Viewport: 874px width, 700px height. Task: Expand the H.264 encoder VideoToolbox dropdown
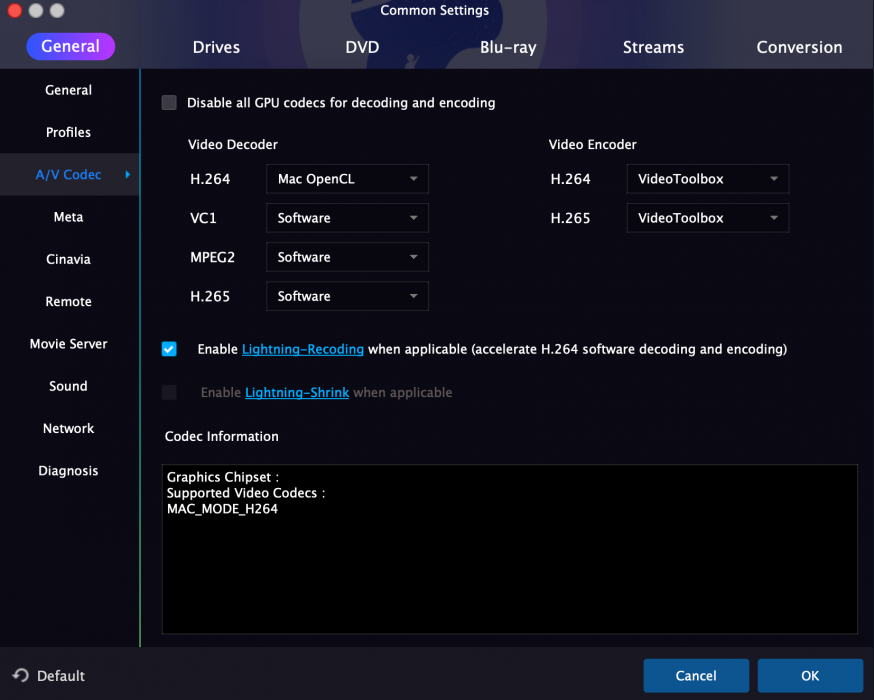click(707, 179)
